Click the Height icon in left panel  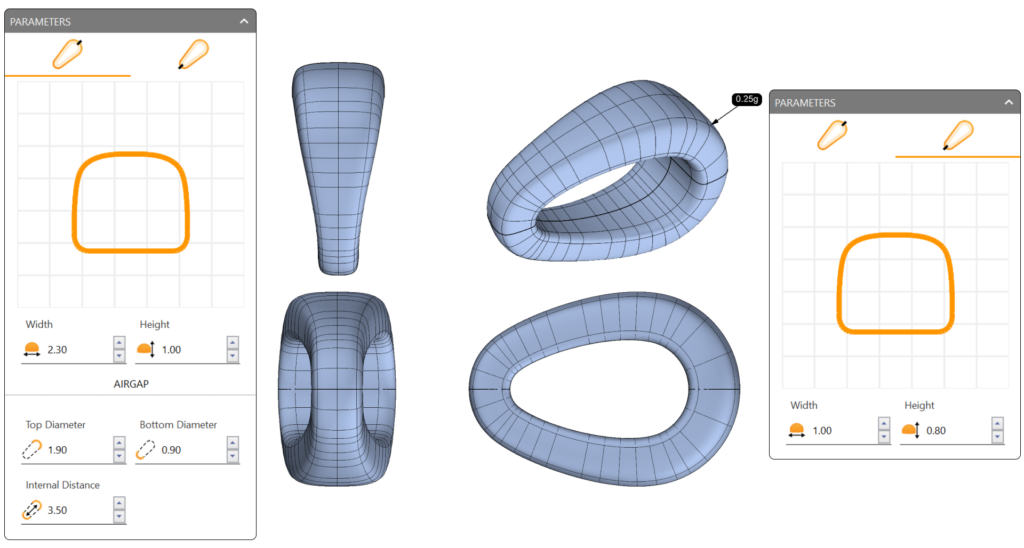[146, 349]
